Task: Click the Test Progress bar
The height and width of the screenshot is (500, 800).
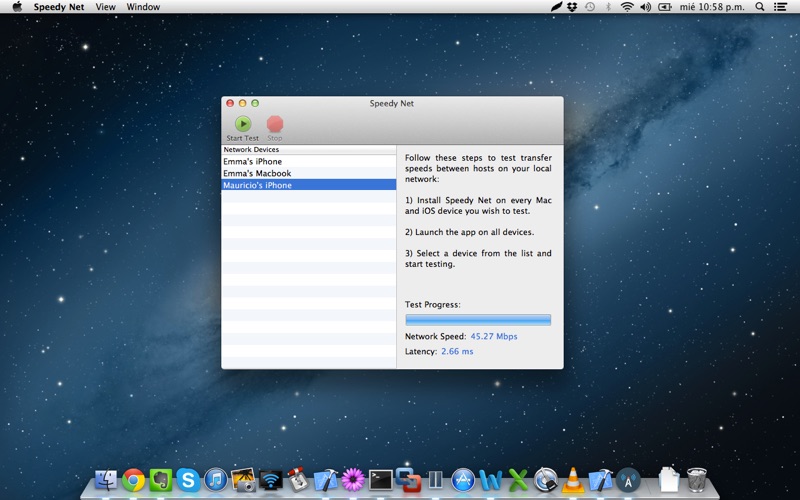Action: 478,320
